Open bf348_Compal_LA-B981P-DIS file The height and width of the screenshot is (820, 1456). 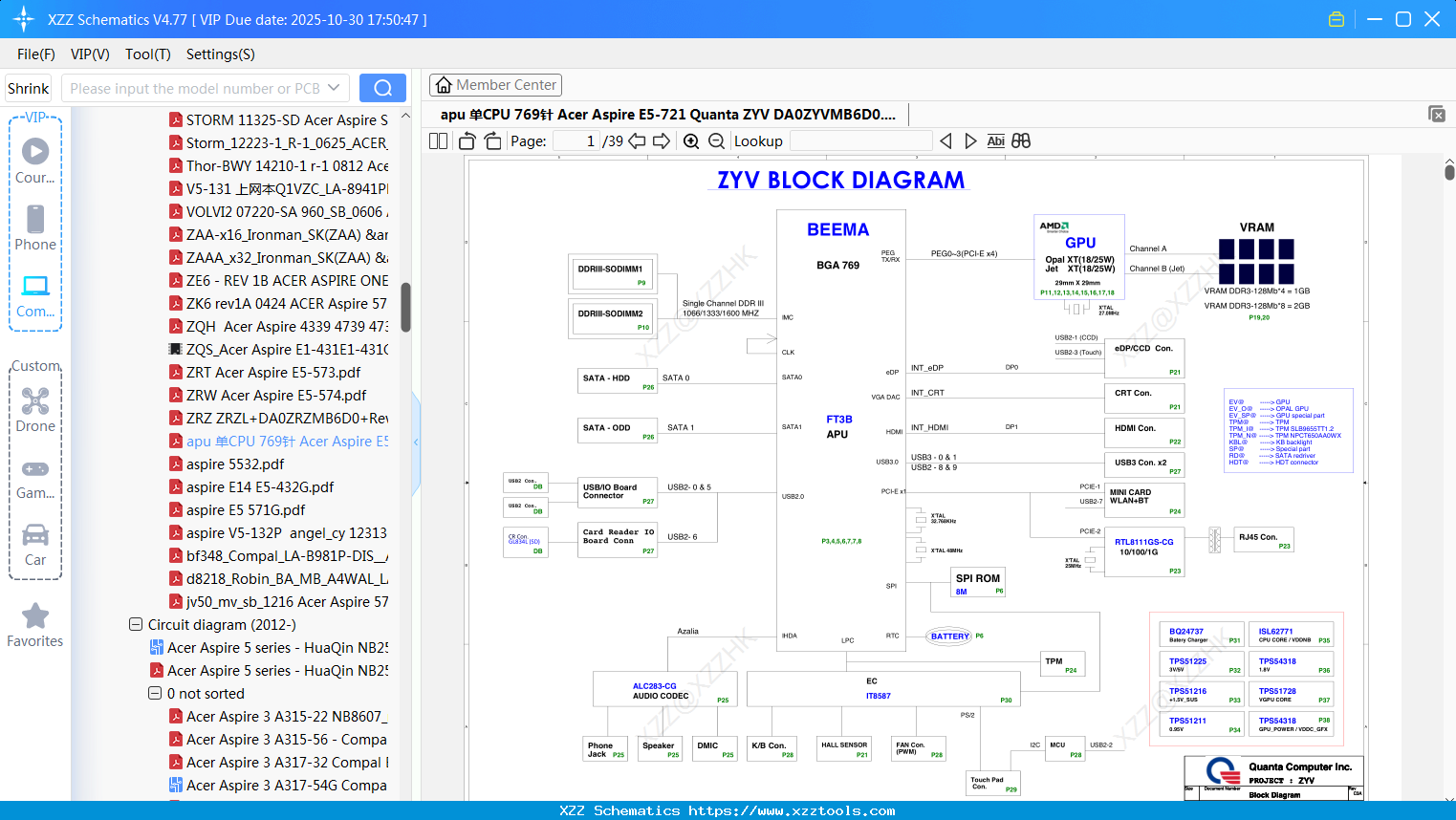[278, 556]
